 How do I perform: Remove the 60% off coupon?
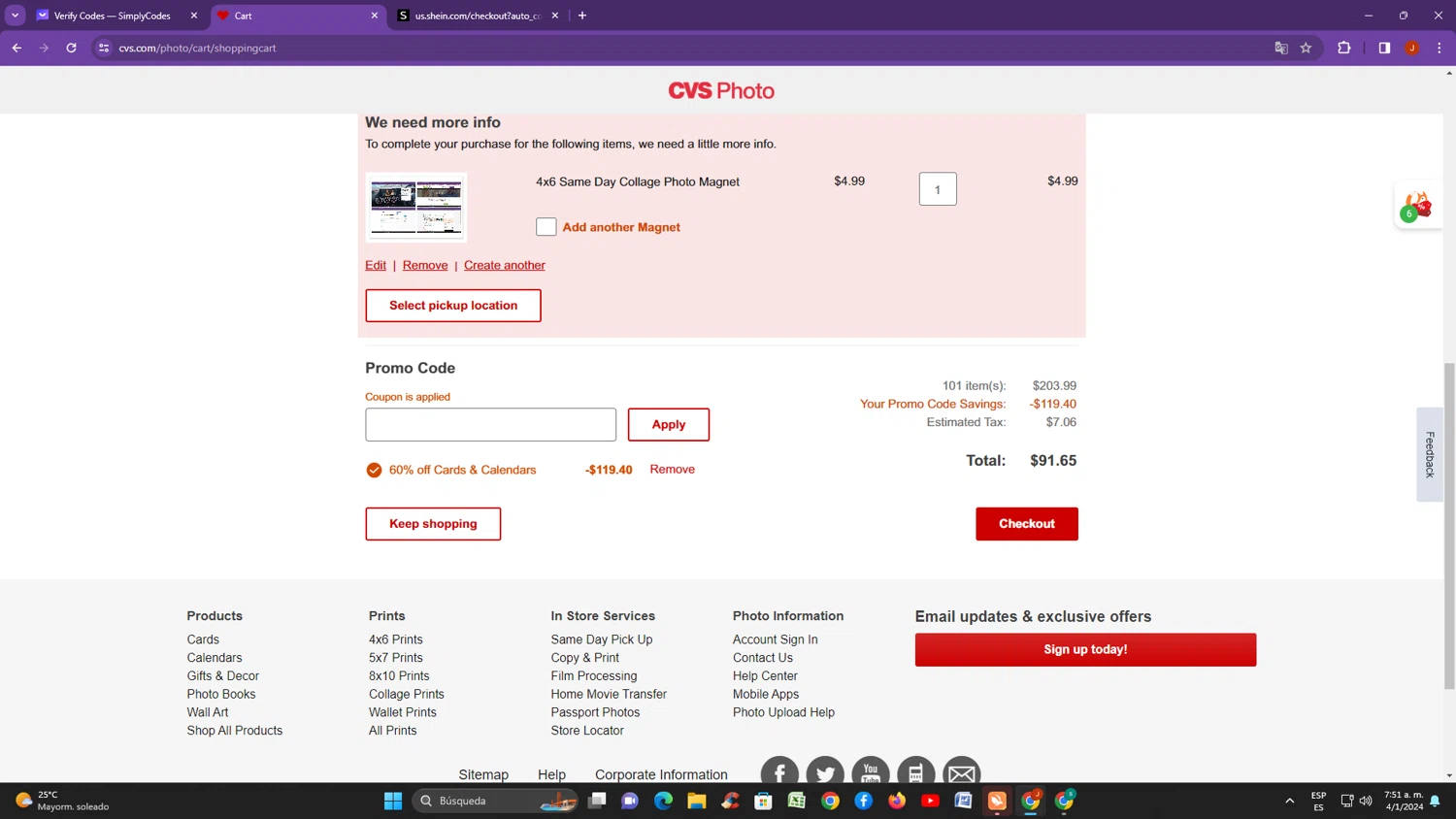(x=673, y=470)
